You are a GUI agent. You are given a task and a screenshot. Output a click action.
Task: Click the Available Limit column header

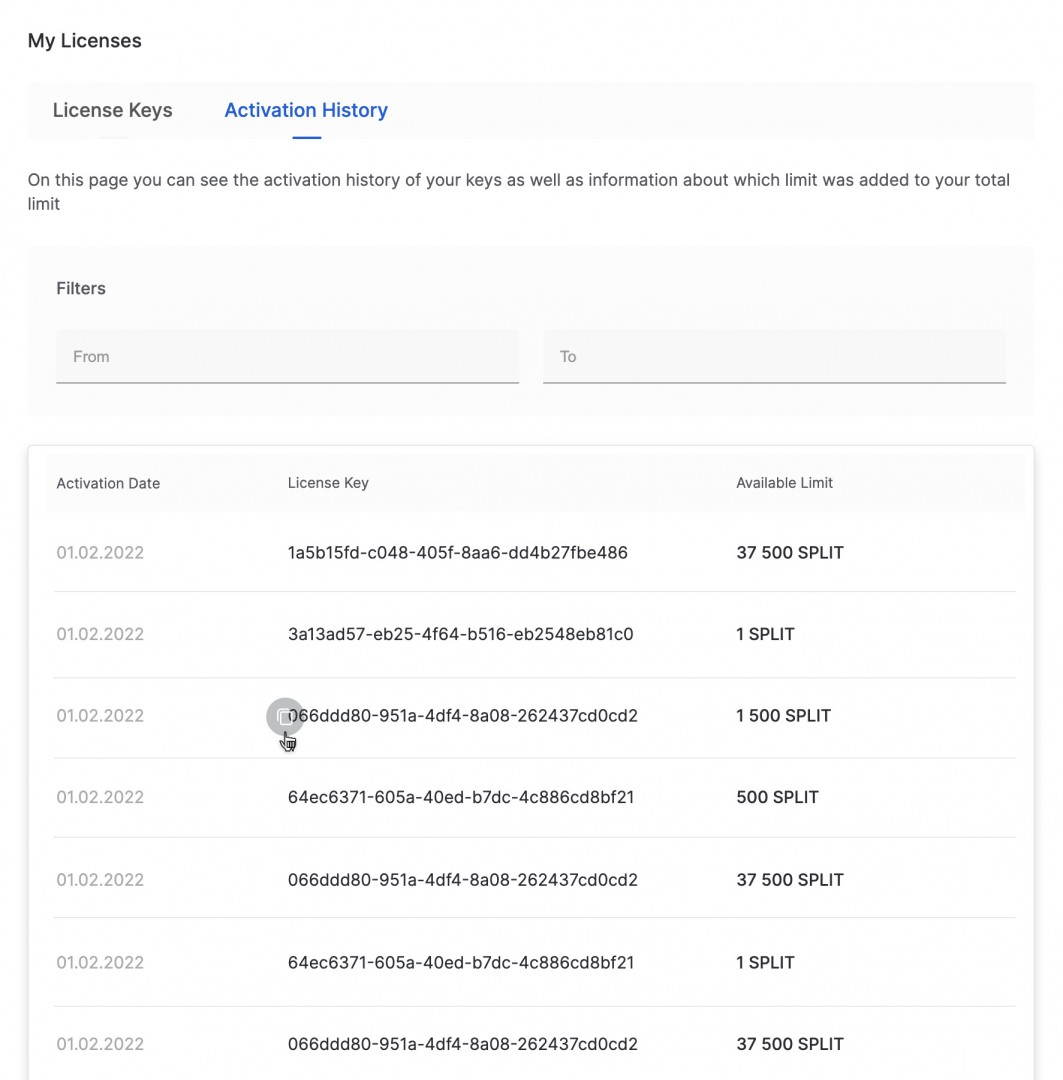784,483
